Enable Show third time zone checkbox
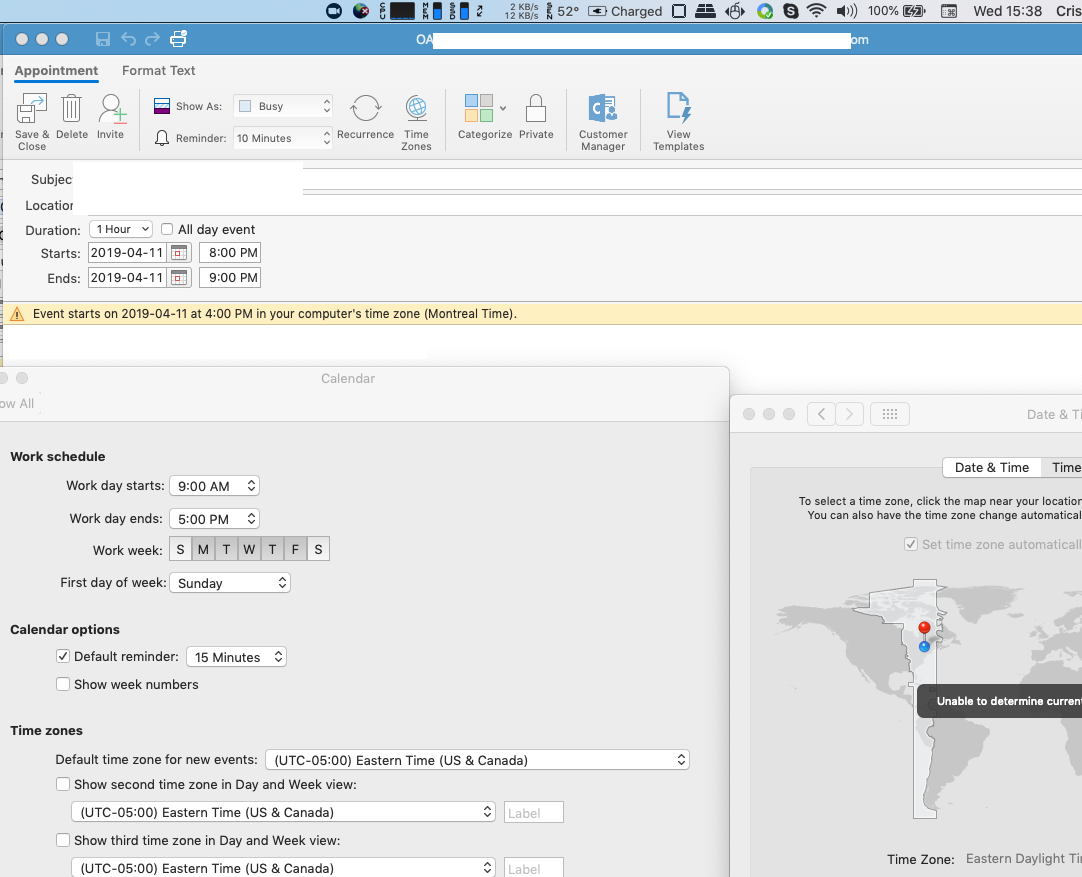Screen dimensions: 1082x877 [x=63, y=840]
